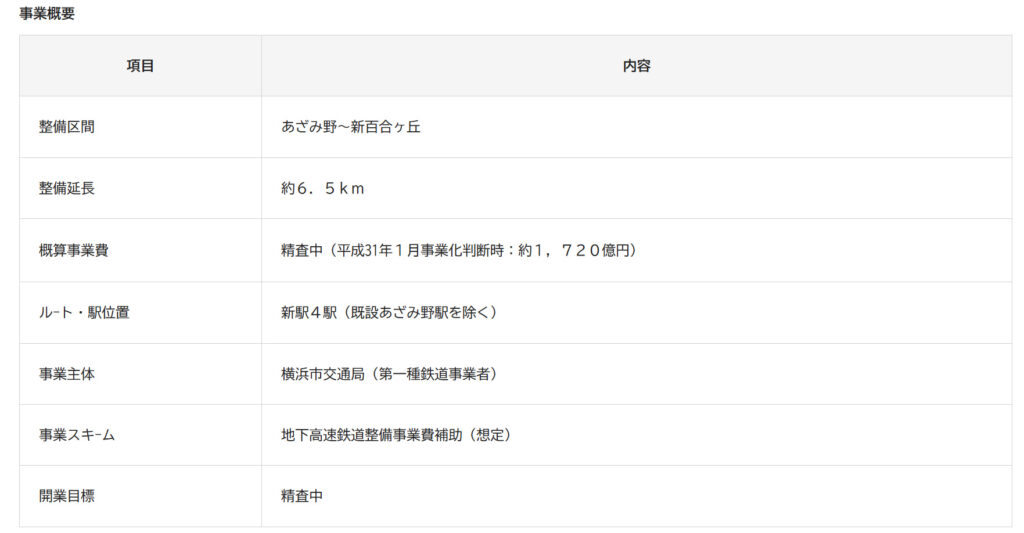Viewport: 1024px width, 533px height.
Task: Click the 事業概要 heading
Action: coord(47,14)
